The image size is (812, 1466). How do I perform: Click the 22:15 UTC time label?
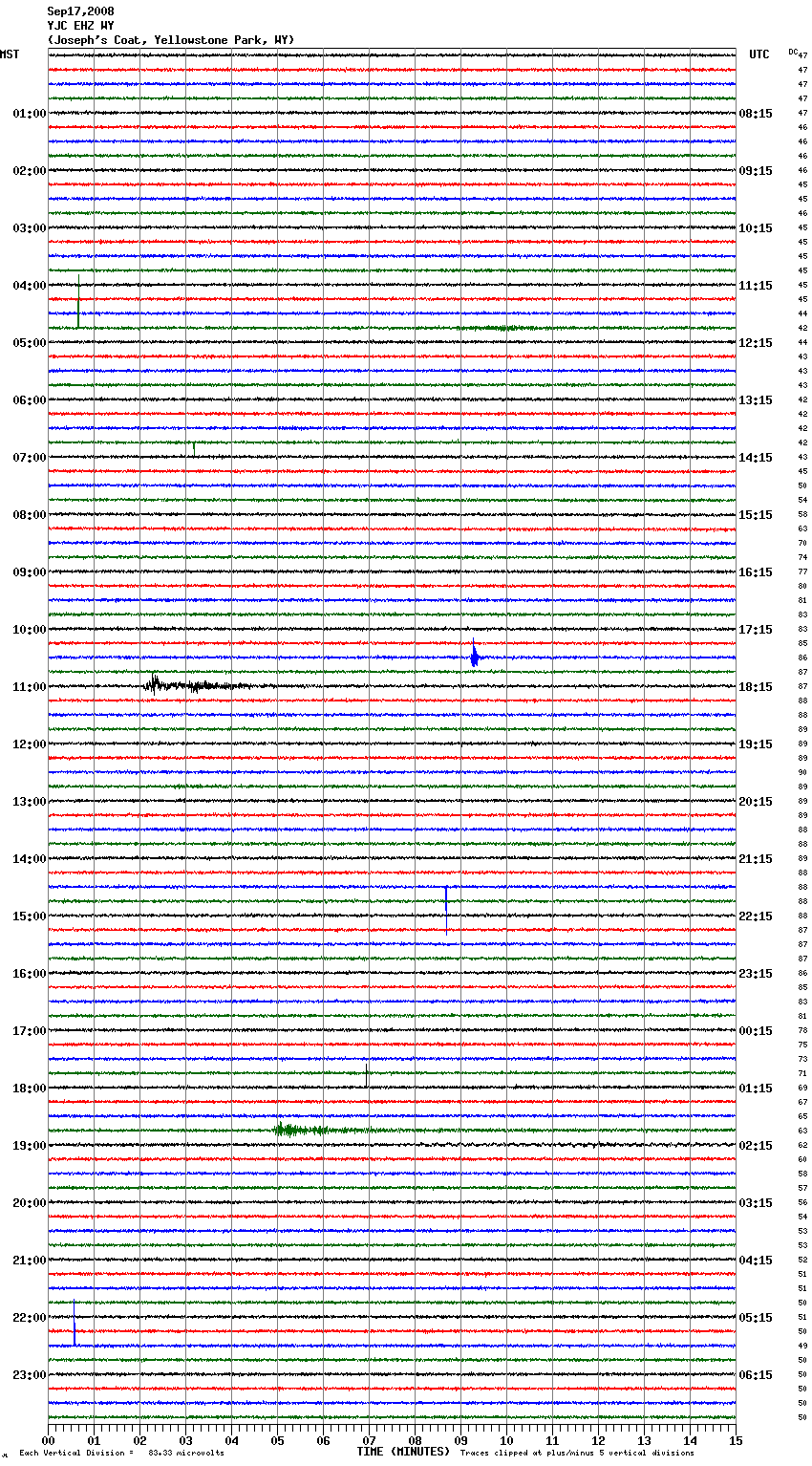click(756, 916)
